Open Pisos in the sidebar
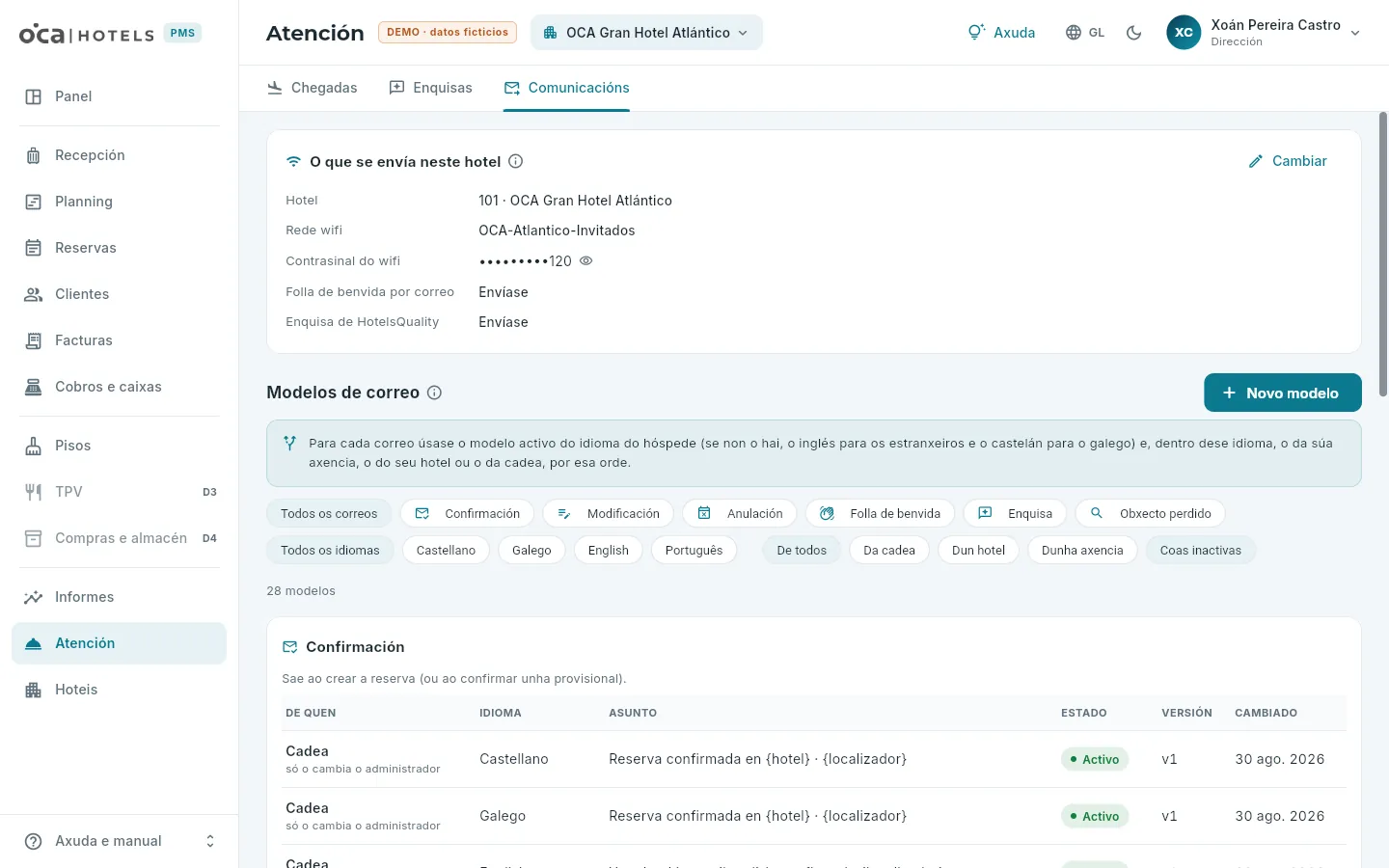This screenshot has width=1389, height=868. pyautogui.click(x=119, y=446)
